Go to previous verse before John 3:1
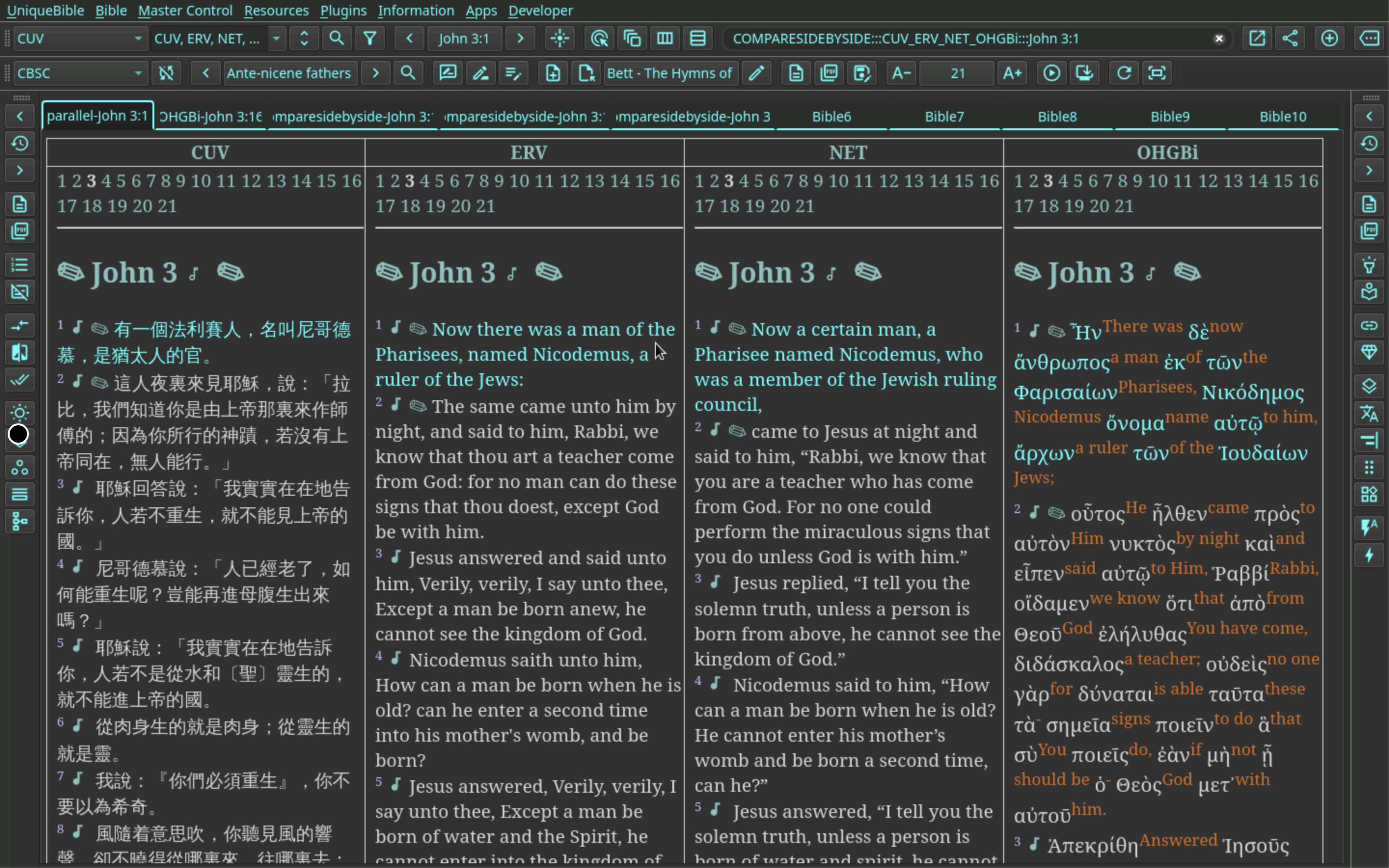The height and width of the screenshot is (868, 1389). 409,39
